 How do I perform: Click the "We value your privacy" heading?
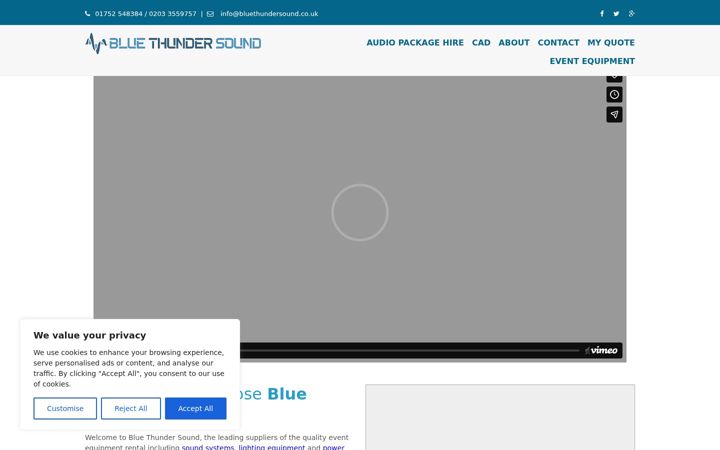point(90,335)
